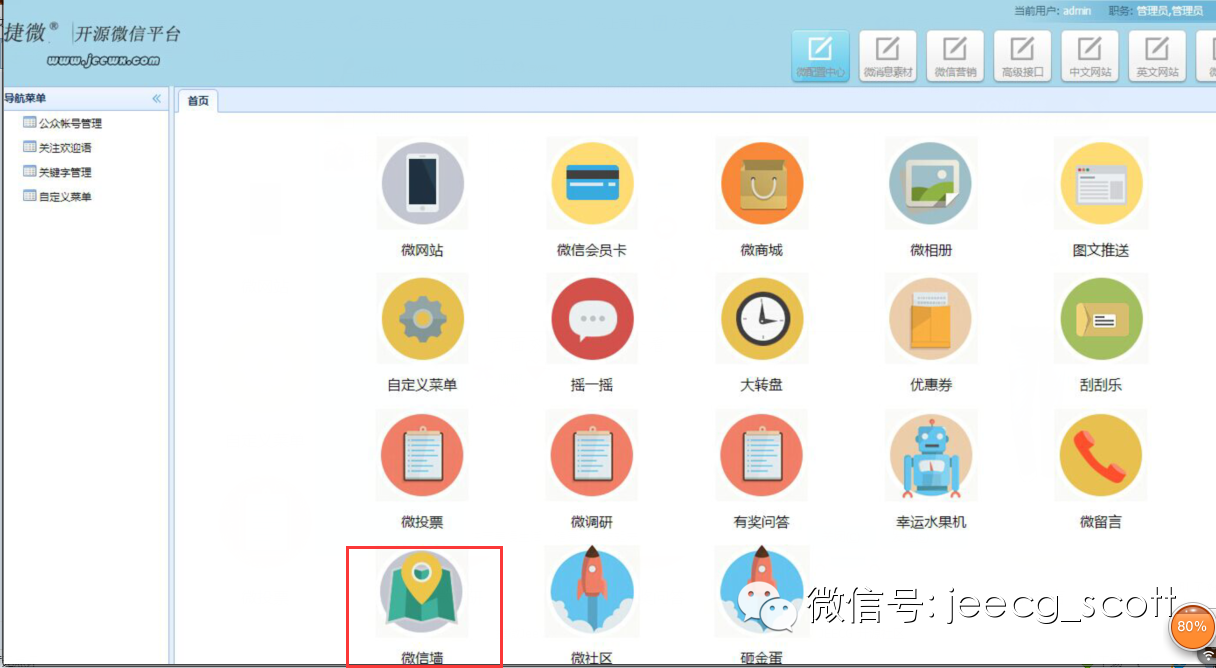Click the 图文推送 label text
1216x668 pixels.
click(x=1101, y=250)
